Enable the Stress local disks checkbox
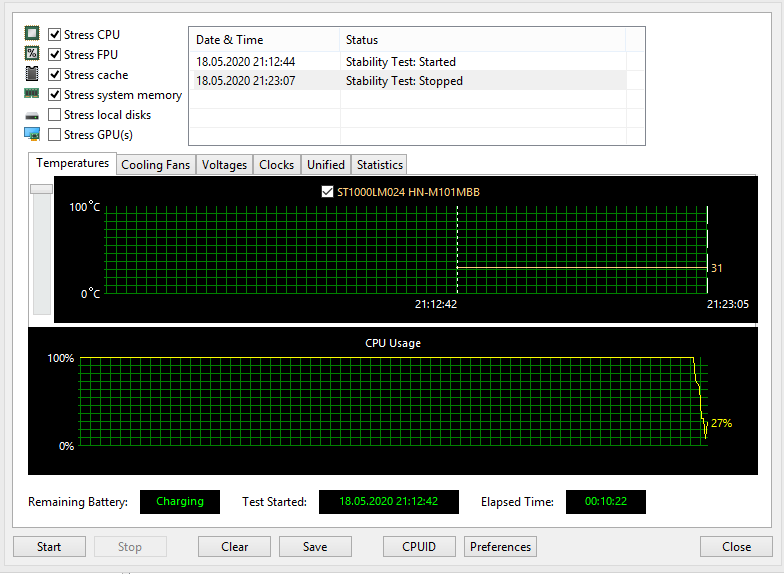The width and height of the screenshot is (784, 574). (55, 115)
